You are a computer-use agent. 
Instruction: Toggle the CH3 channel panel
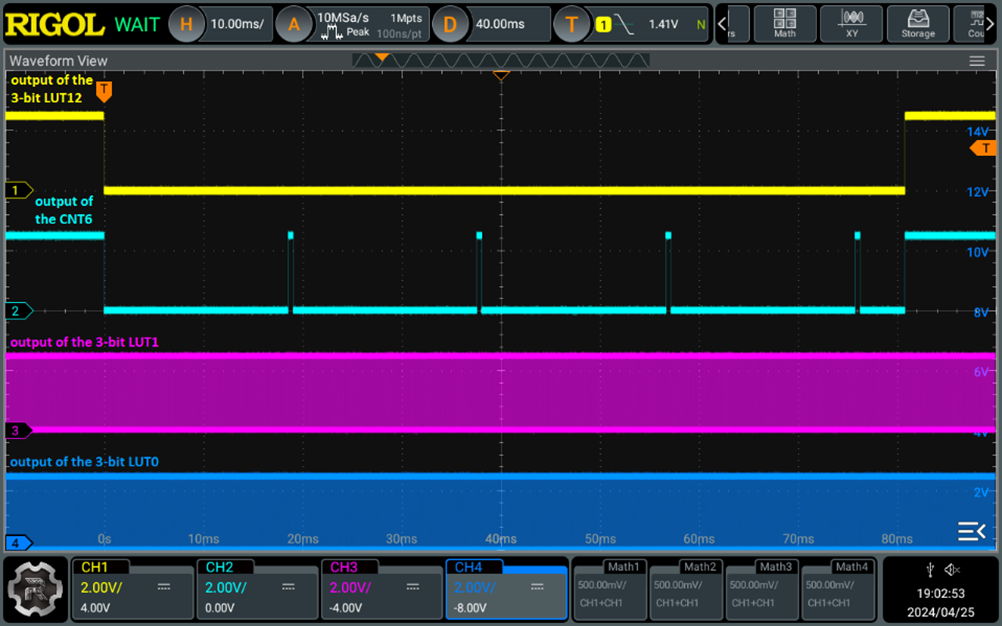pyautogui.click(x=380, y=589)
